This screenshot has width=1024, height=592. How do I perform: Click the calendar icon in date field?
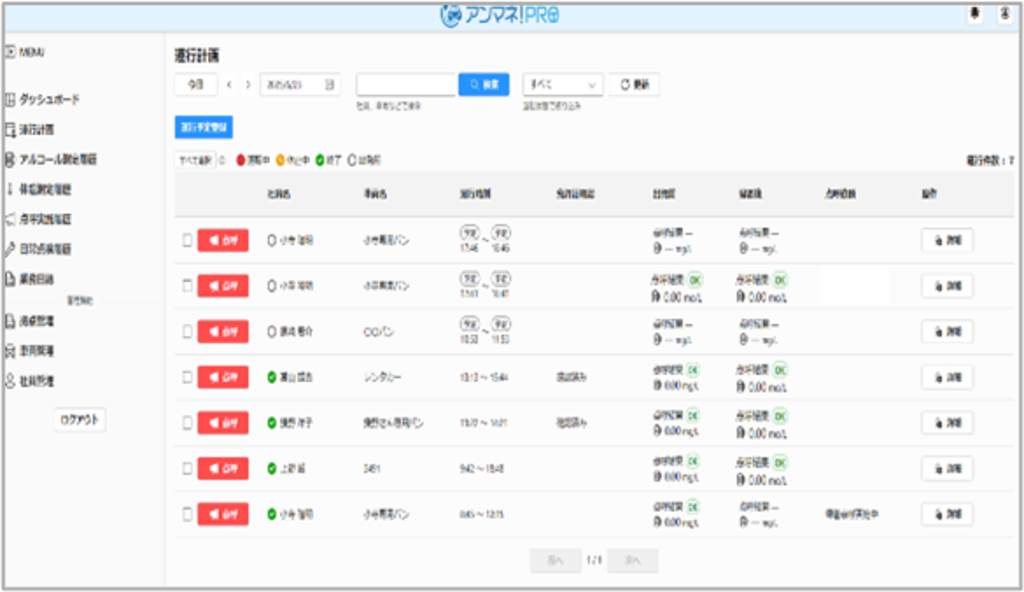coord(329,85)
